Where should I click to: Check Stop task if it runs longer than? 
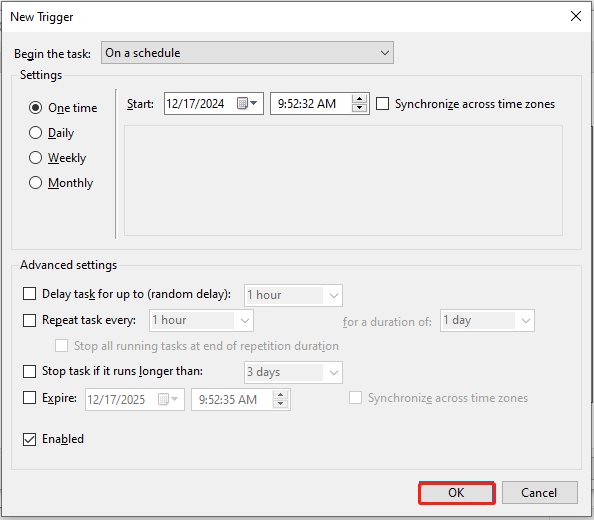[30, 371]
